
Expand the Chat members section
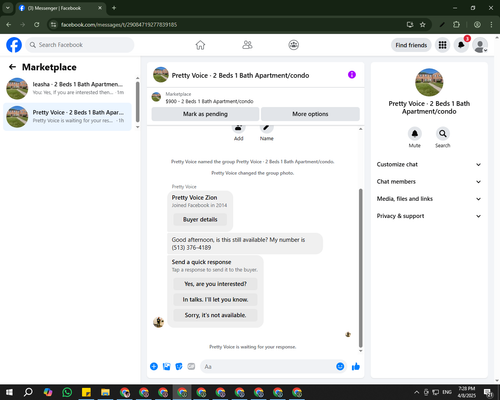429,182
